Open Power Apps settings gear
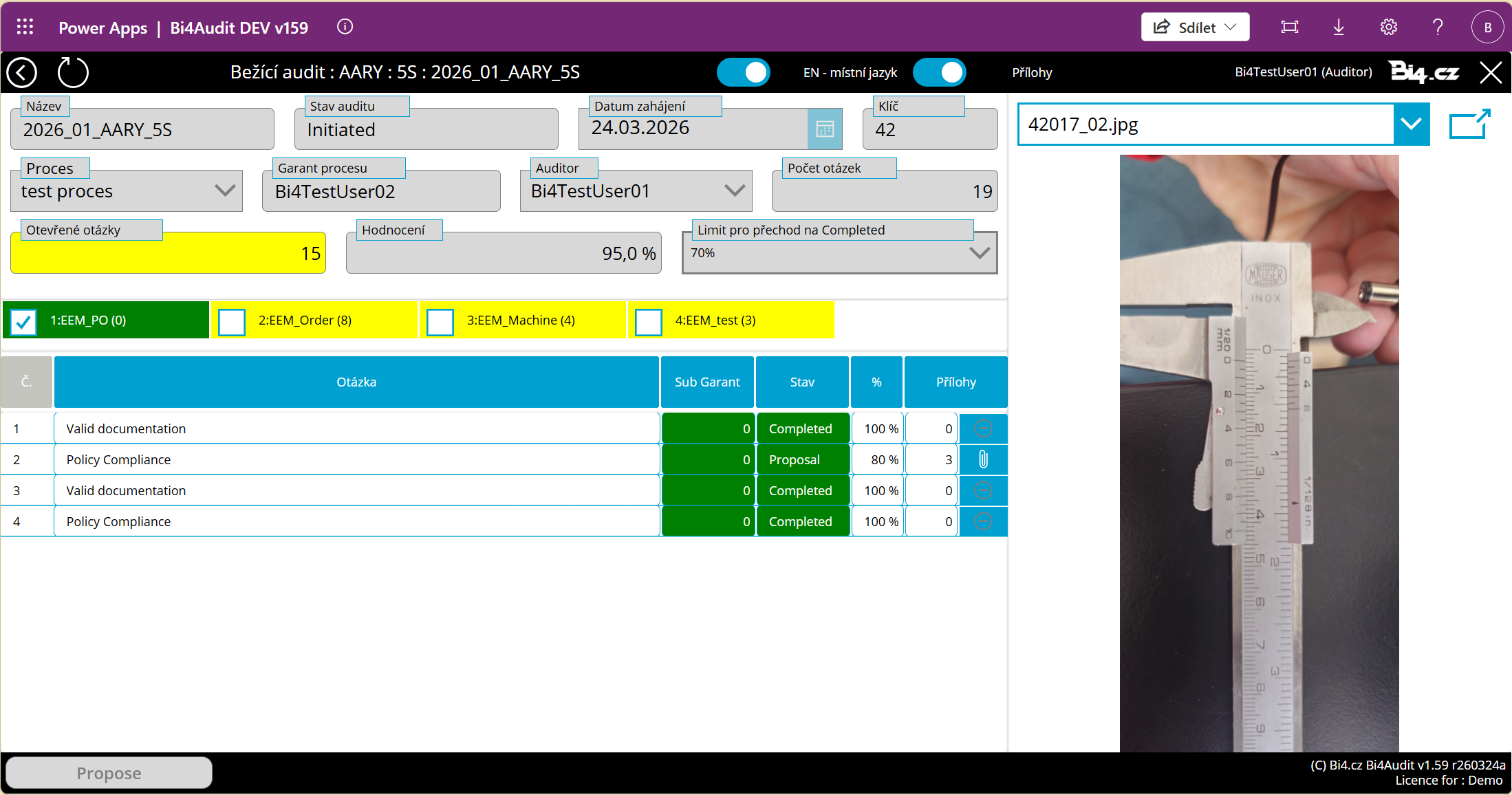The image size is (1512, 795). click(1388, 27)
